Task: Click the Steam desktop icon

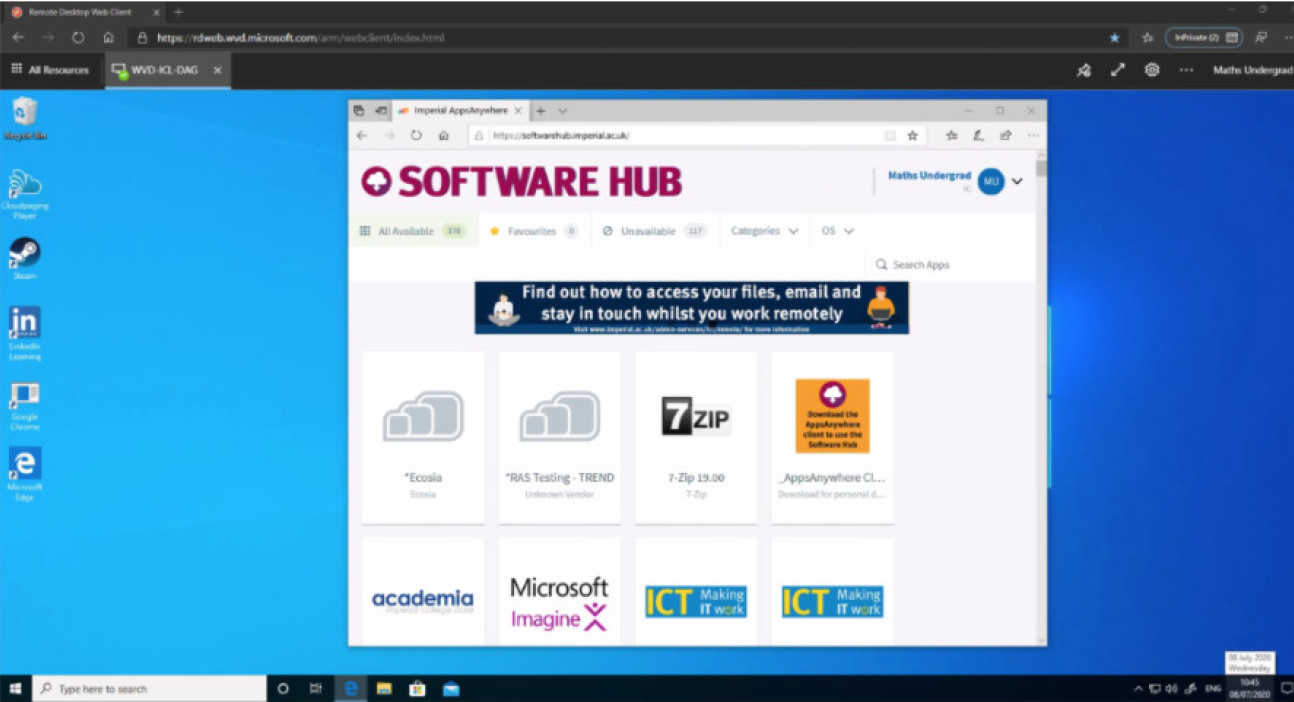Action: coord(25,254)
